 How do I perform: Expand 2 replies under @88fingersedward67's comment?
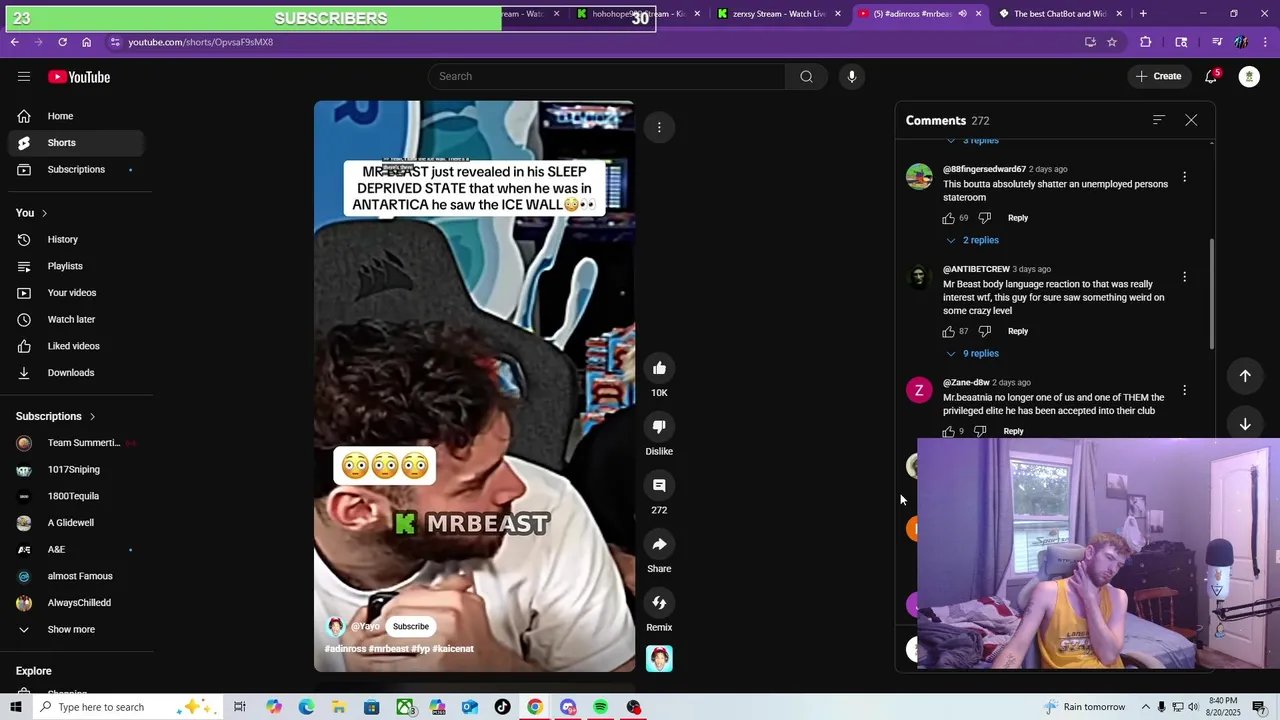point(972,240)
